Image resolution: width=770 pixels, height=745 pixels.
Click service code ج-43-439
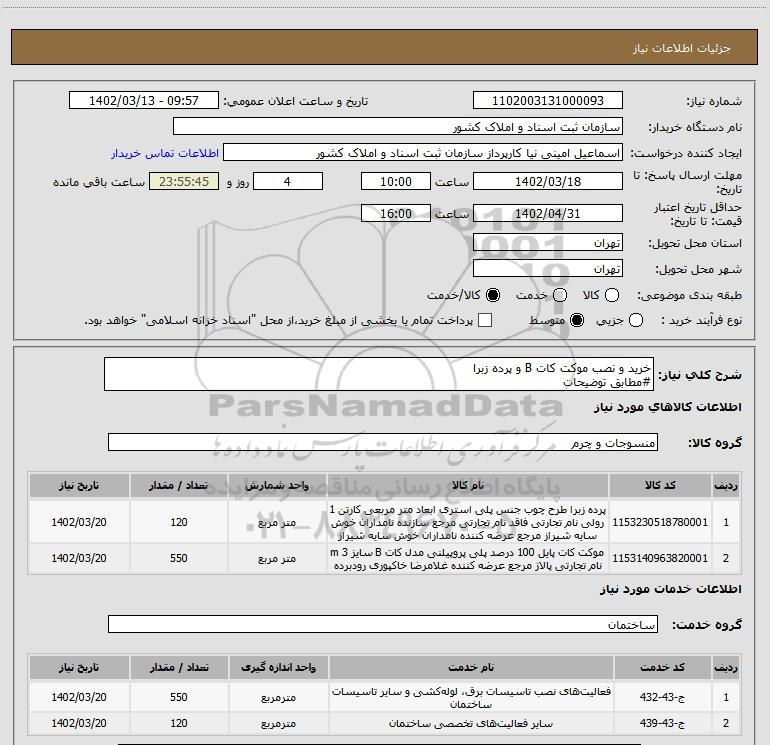pos(662,723)
